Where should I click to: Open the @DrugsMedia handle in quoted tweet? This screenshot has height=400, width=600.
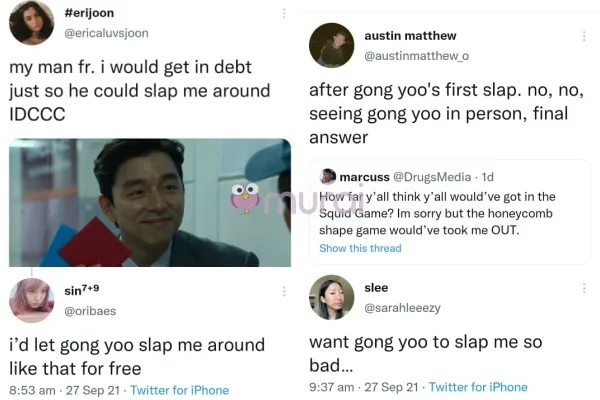tap(432, 176)
